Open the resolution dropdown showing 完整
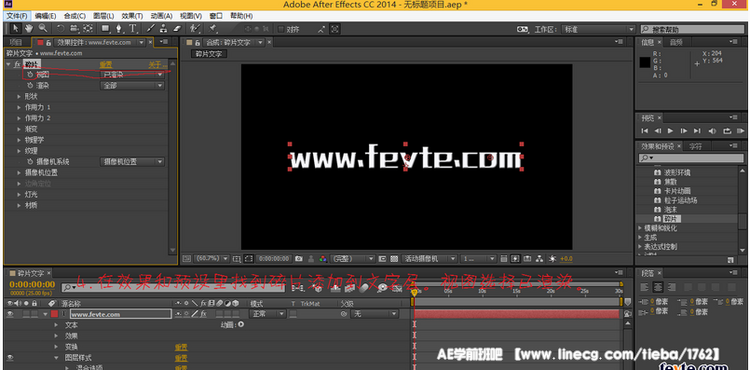This screenshot has height=370, width=750. tap(353, 259)
